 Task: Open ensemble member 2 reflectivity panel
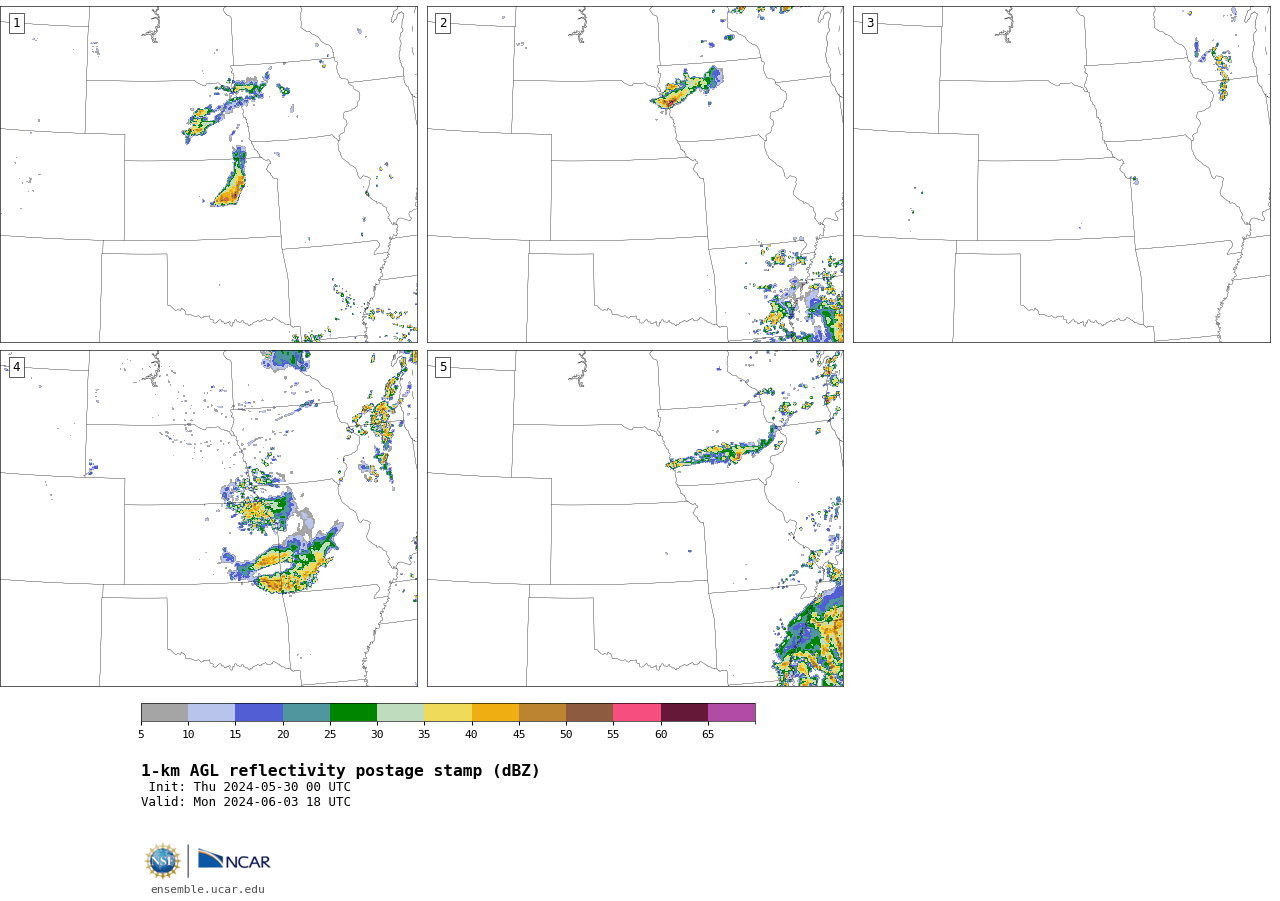tap(635, 174)
